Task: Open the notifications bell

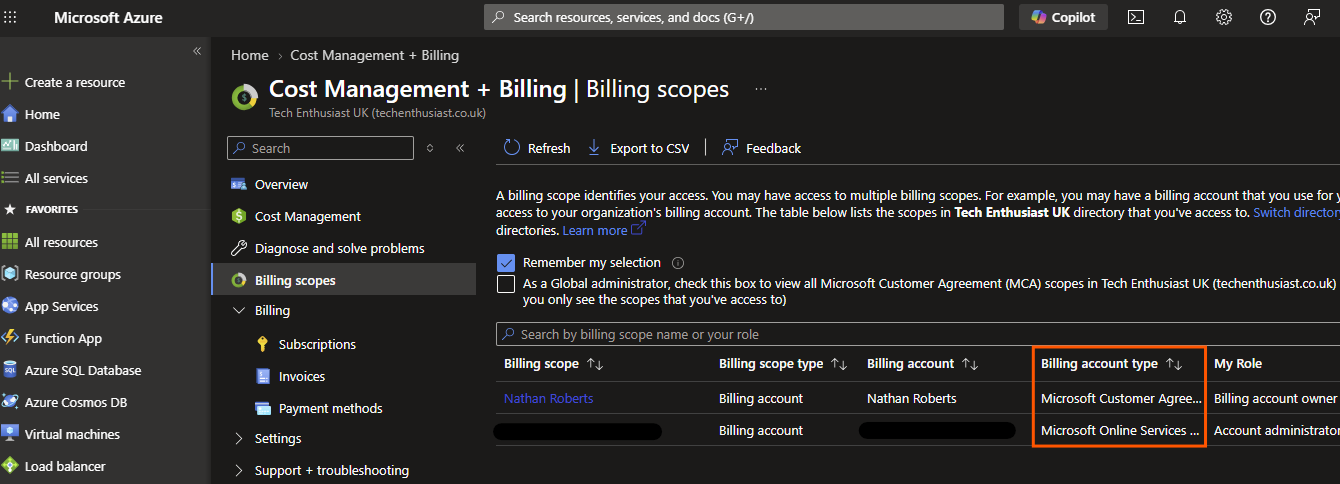Action: coord(1180,17)
